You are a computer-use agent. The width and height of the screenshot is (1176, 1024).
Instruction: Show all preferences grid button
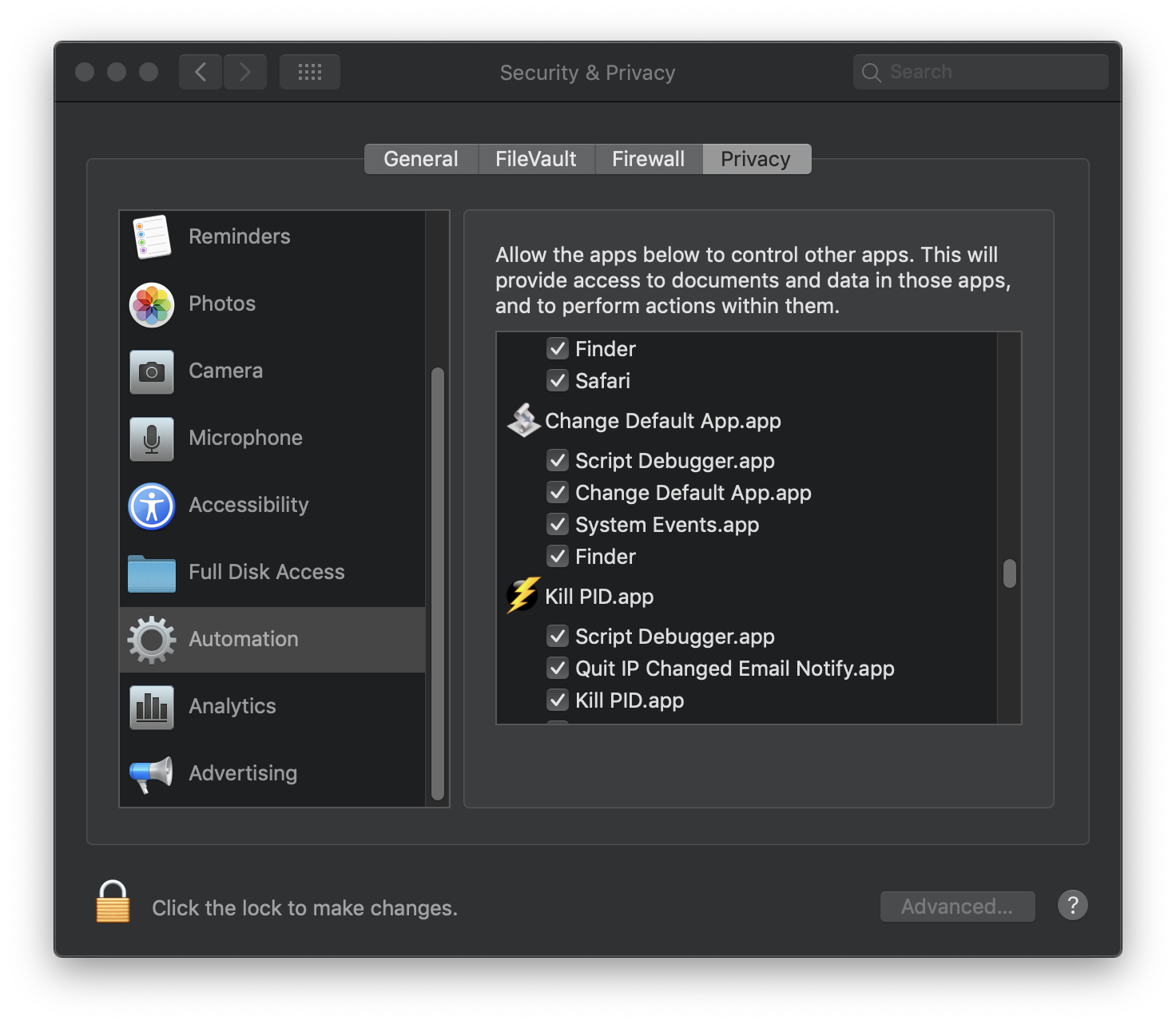(x=310, y=72)
